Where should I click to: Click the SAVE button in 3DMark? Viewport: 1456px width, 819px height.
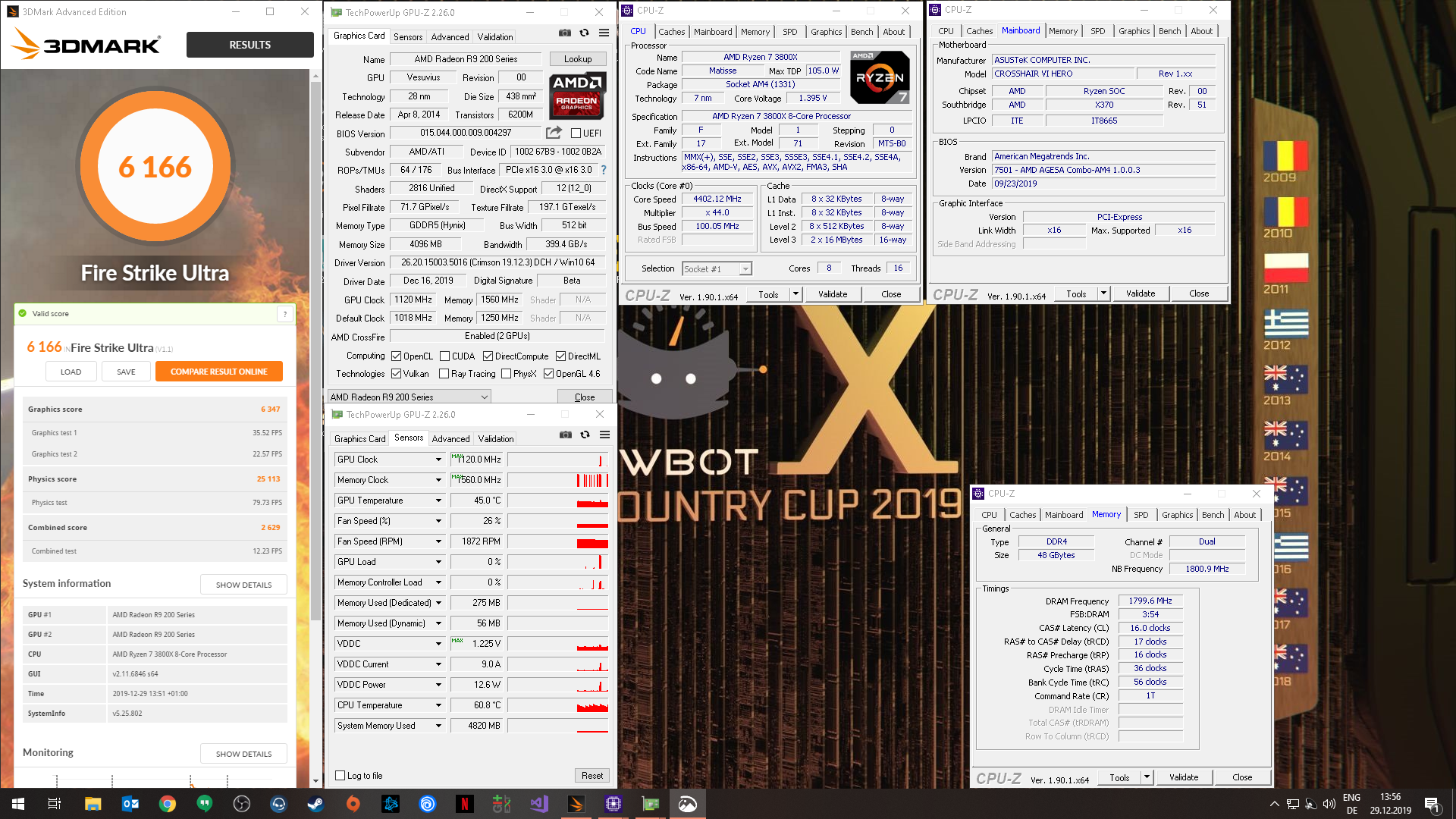[126, 372]
